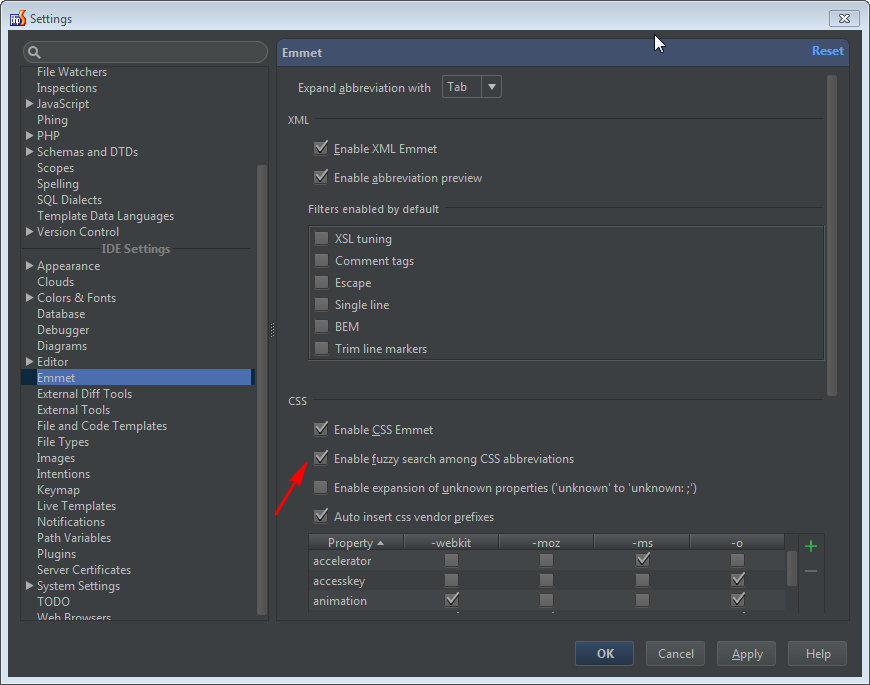The image size is (870, 685).
Task: Sort table by Property column arrow
Action: pyautogui.click(x=380, y=543)
